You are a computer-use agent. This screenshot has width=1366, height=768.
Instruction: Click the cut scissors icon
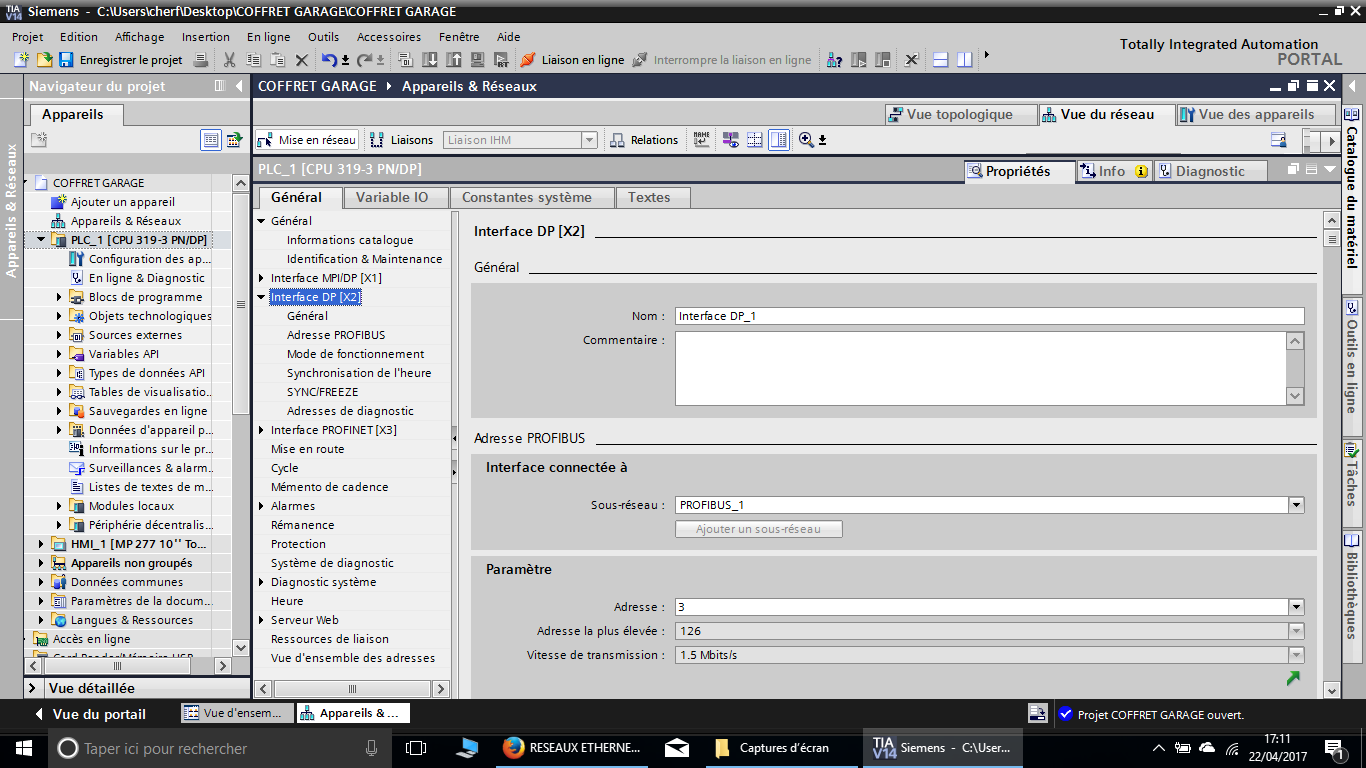click(x=229, y=60)
